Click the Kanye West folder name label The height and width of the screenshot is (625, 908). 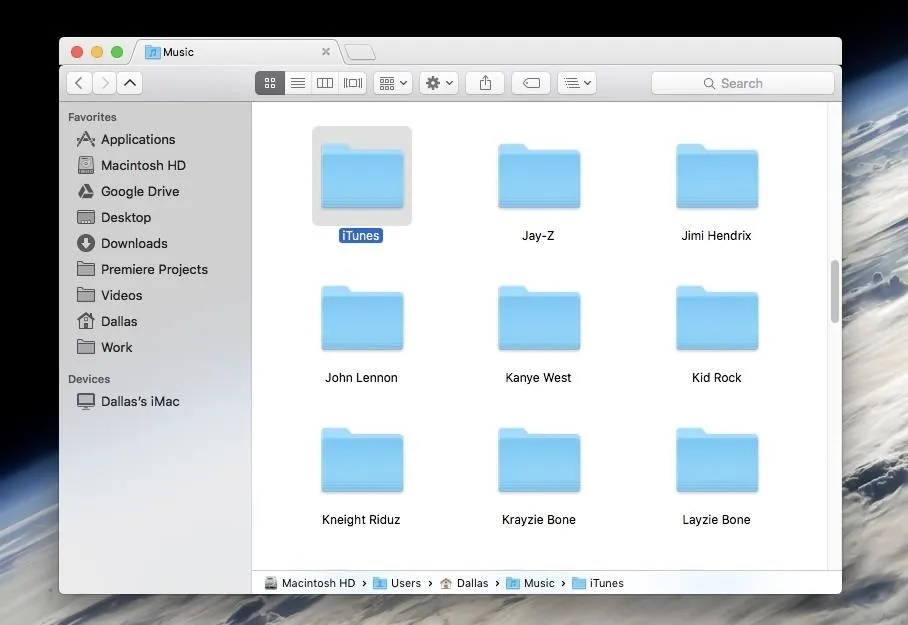point(539,378)
